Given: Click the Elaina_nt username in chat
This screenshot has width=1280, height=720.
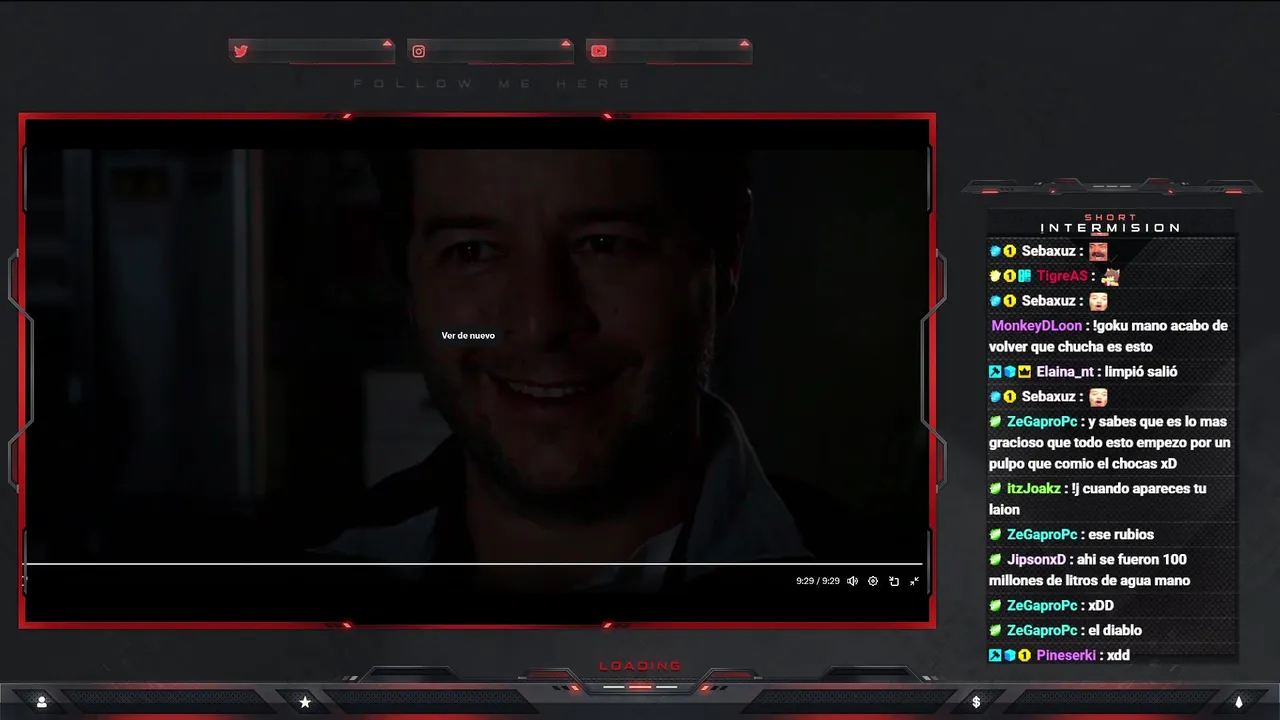Looking at the screenshot, I should click(1065, 372).
